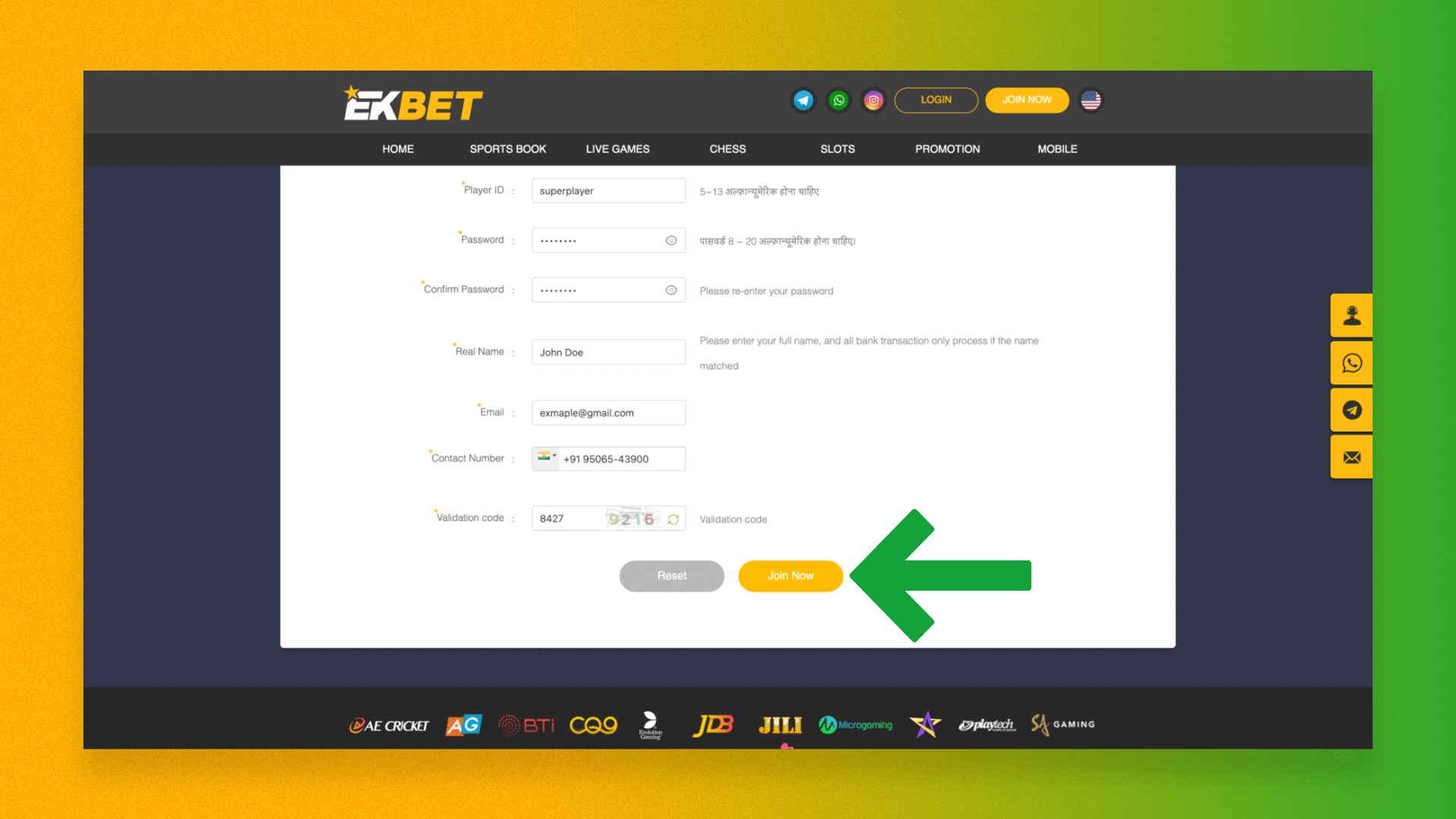This screenshot has width=1456, height=819.
Task: Toggle password visibility in Password field
Action: 672,240
